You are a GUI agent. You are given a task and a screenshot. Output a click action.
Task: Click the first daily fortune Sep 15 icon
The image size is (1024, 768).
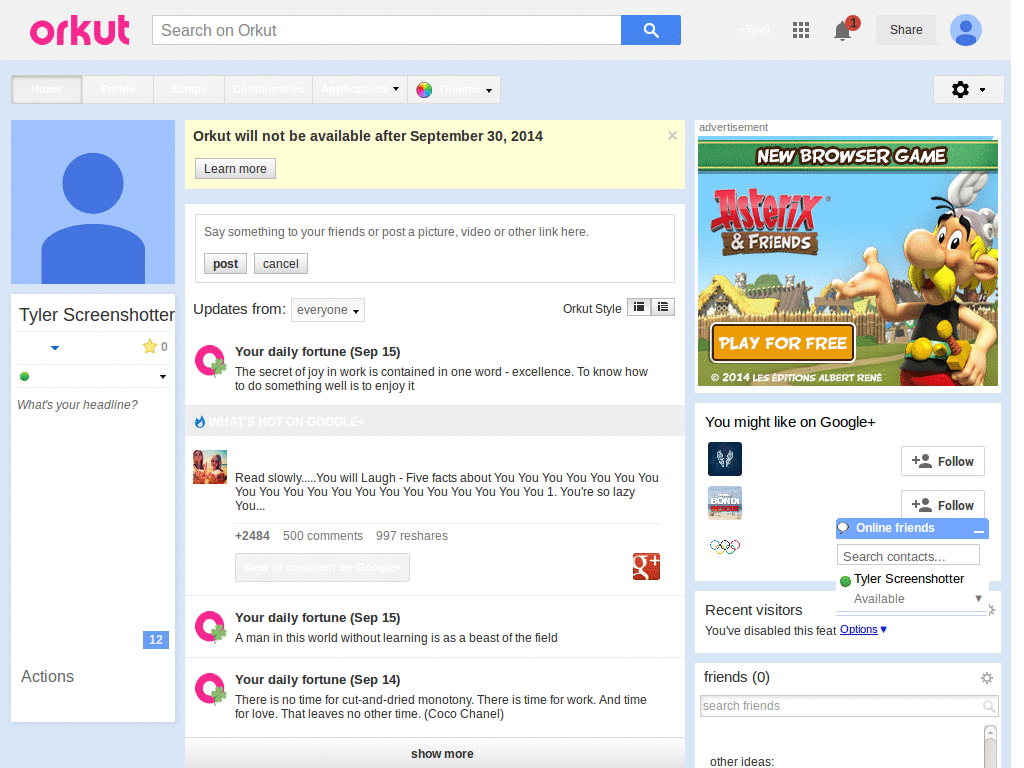tap(211, 361)
